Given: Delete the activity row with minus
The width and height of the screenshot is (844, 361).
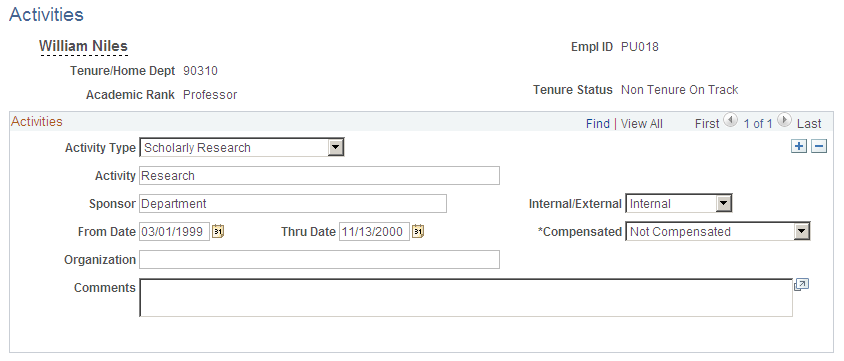Looking at the screenshot, I should tap(819, 146).
